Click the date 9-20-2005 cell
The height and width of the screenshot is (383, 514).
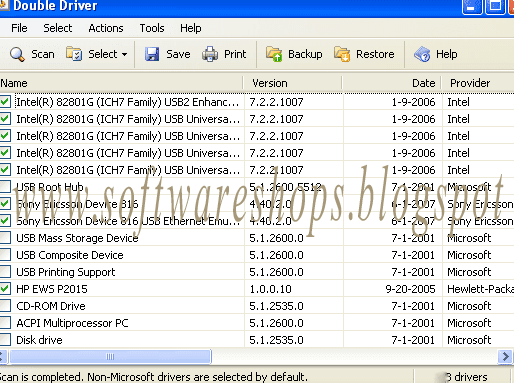click(x=410, y=289)
